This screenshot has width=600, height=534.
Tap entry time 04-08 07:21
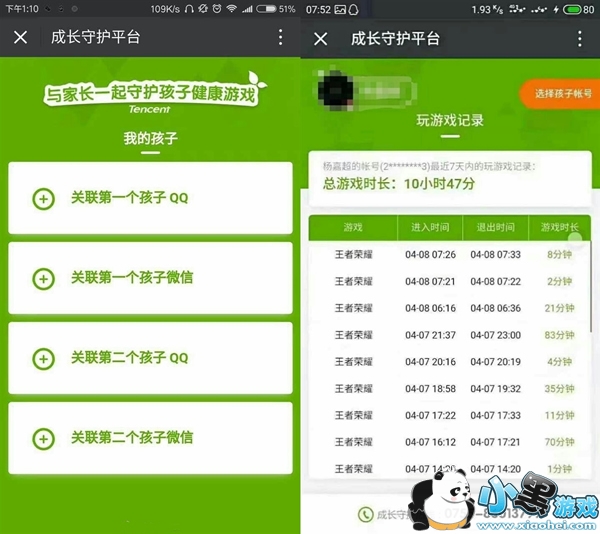pyautogui.click(x=430, y=282)
